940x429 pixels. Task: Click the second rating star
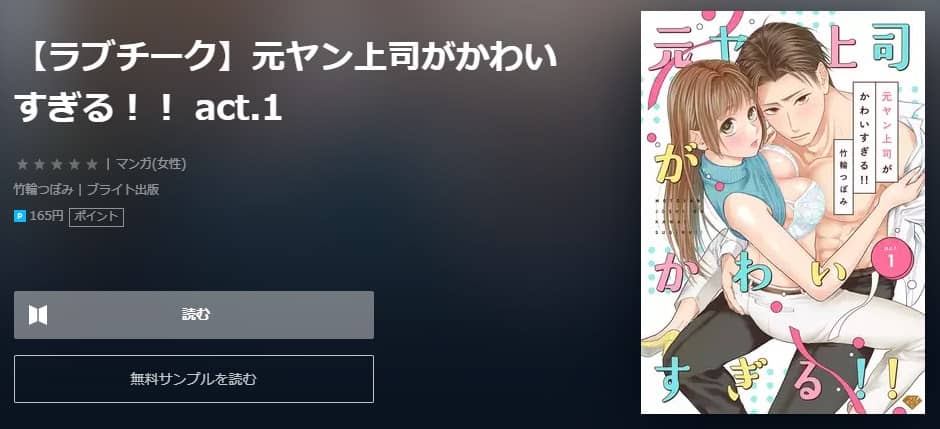click(40, 164)
